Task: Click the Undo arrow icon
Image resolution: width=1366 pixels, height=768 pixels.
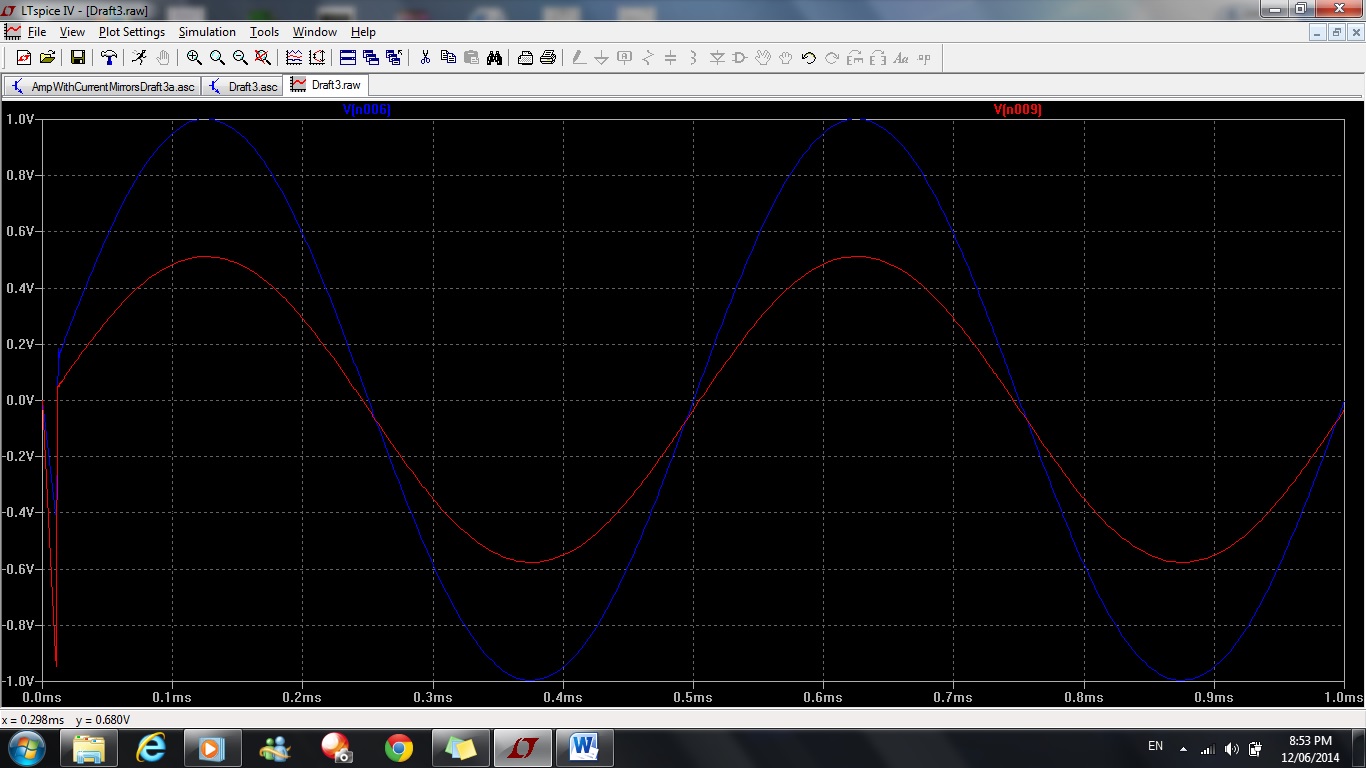Action: (x=809, y=58)
